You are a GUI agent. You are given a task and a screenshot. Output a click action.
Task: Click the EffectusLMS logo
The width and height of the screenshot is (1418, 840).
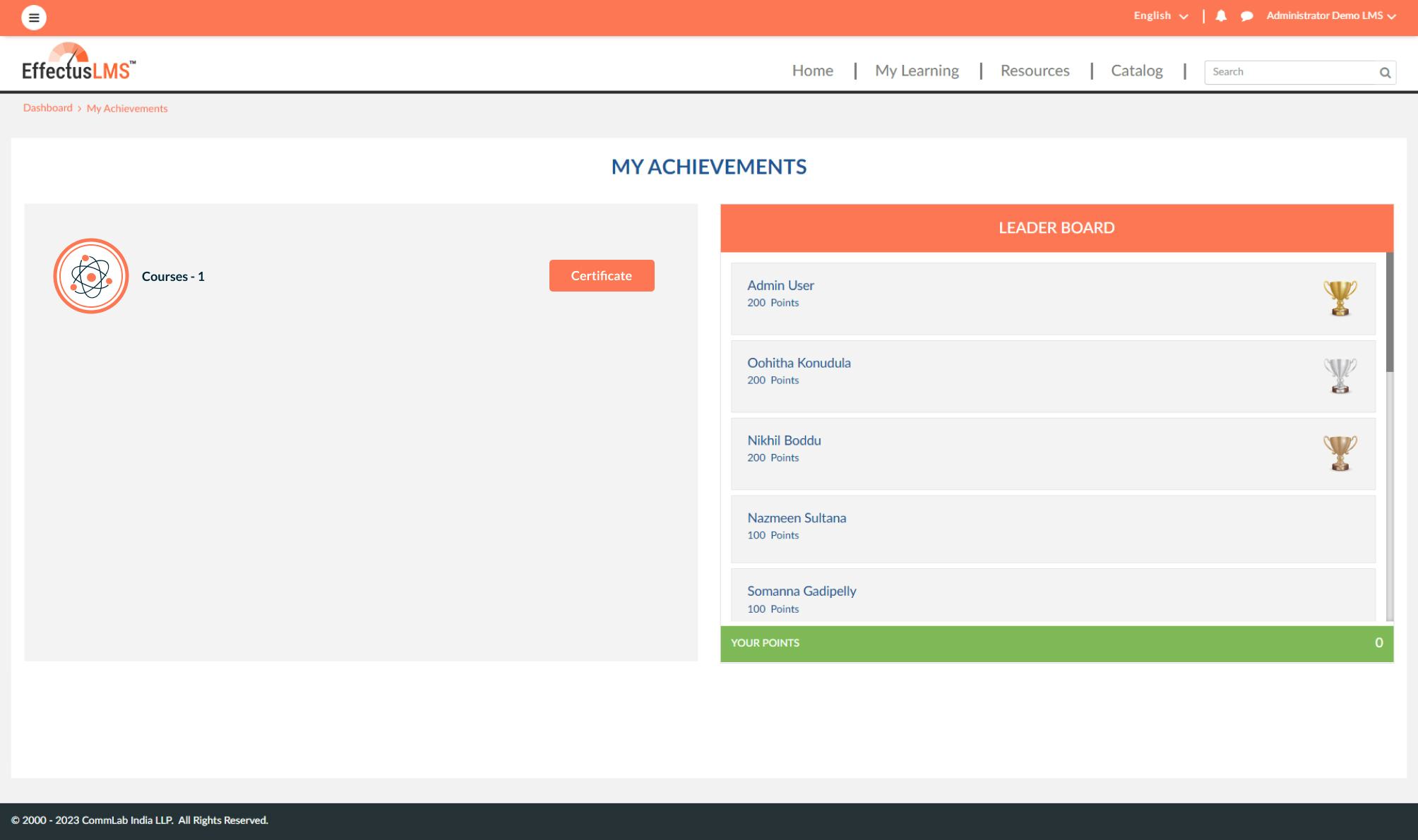(x=78, y=62)
